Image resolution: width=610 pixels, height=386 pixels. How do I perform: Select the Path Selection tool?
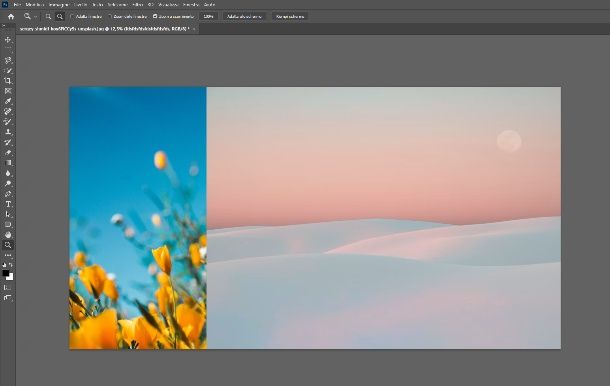pyautogui.click(x=8, y=214)
